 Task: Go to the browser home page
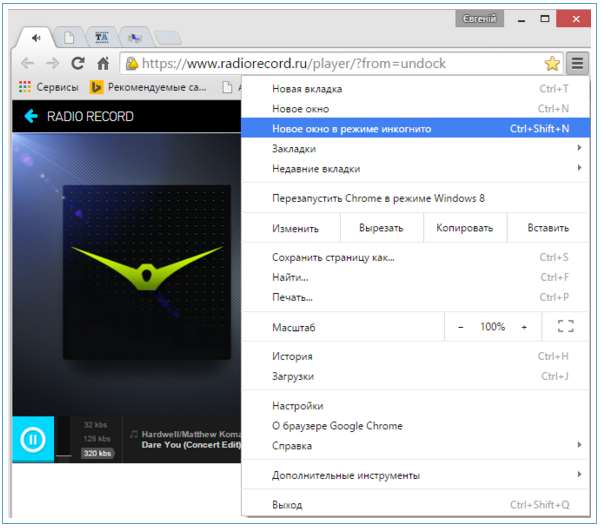(x=102, y=63)
